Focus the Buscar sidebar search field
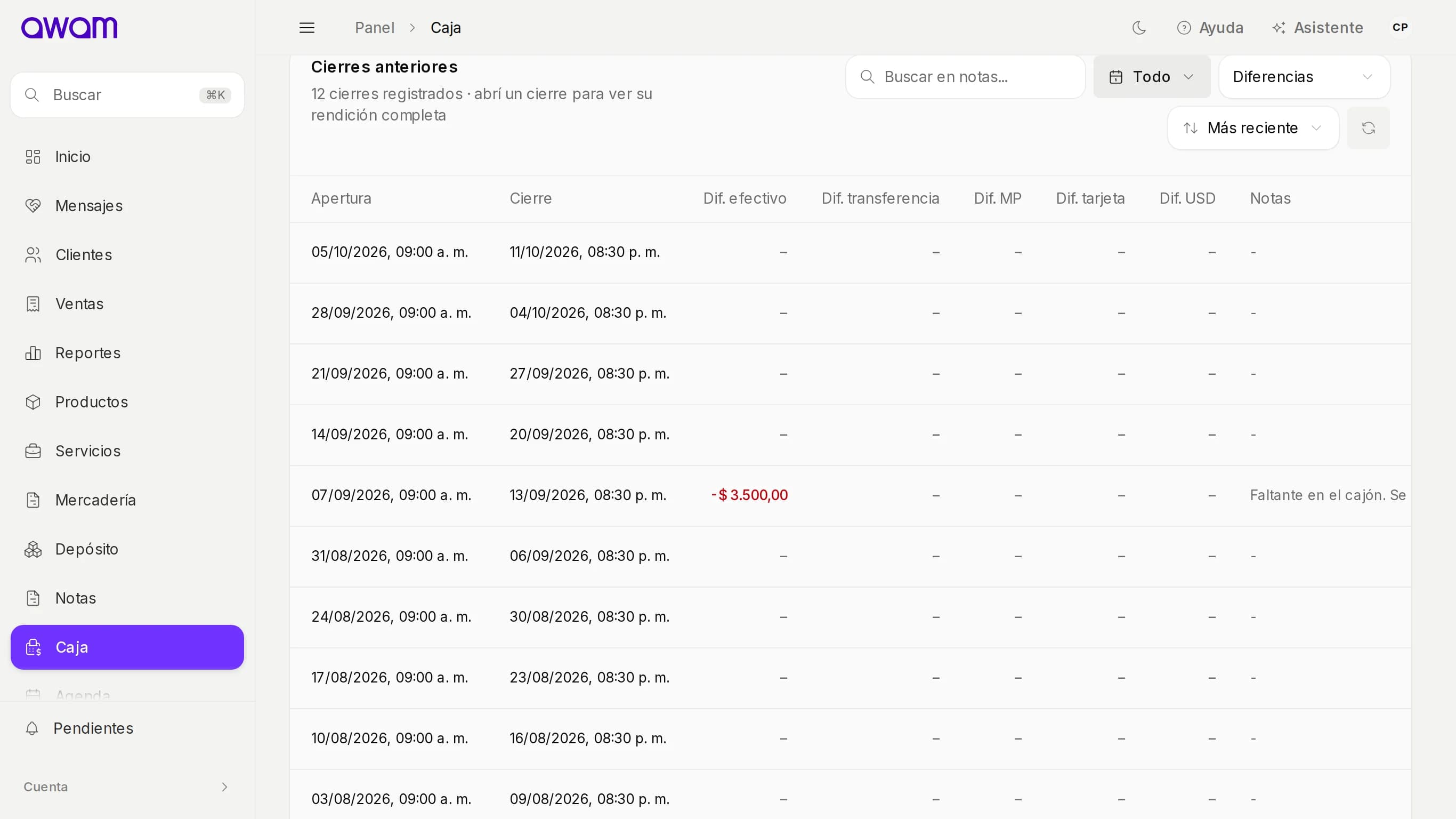 pos(127,95)
